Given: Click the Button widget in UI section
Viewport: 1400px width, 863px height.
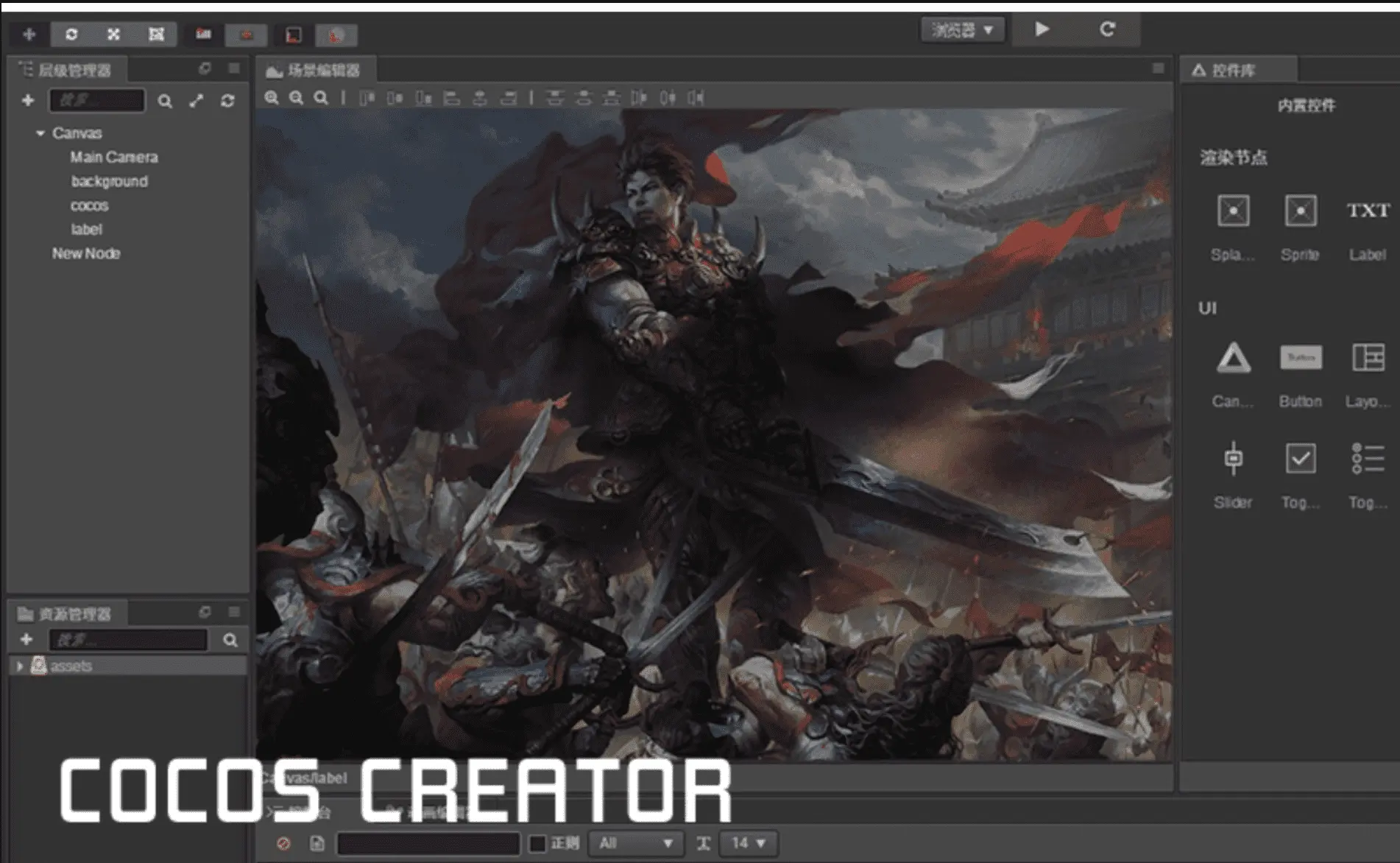Looking at the screenshot, I should click(1301, 358).
